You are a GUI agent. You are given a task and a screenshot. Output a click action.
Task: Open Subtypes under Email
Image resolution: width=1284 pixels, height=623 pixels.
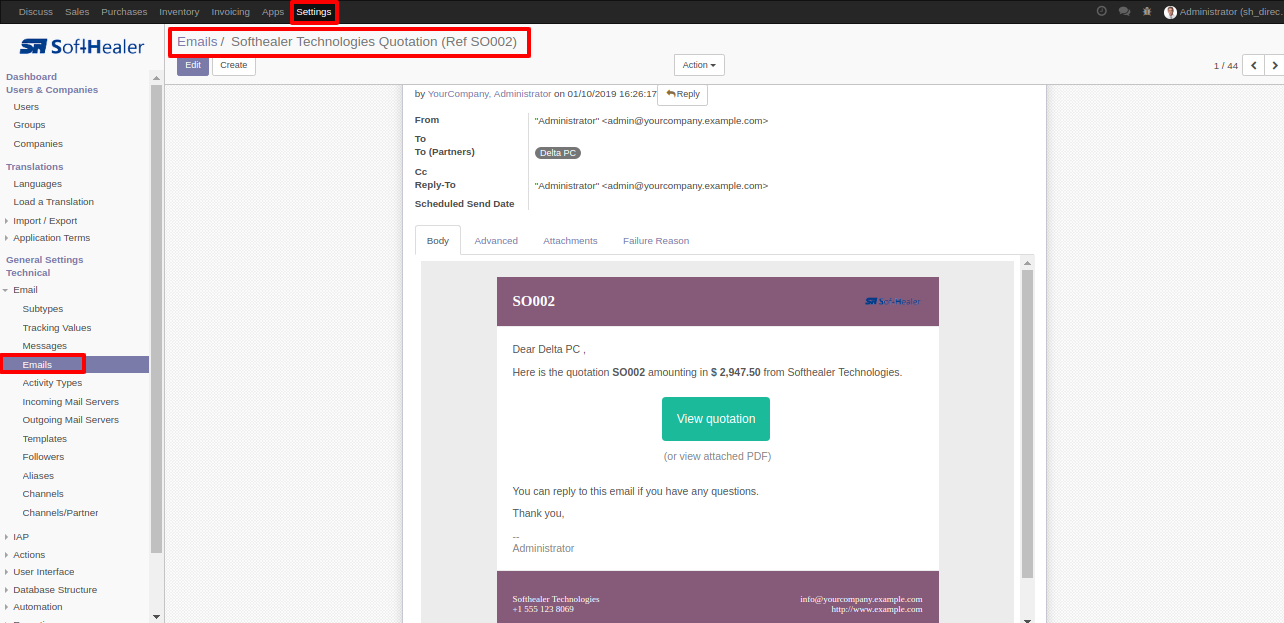tap(43, 309)
